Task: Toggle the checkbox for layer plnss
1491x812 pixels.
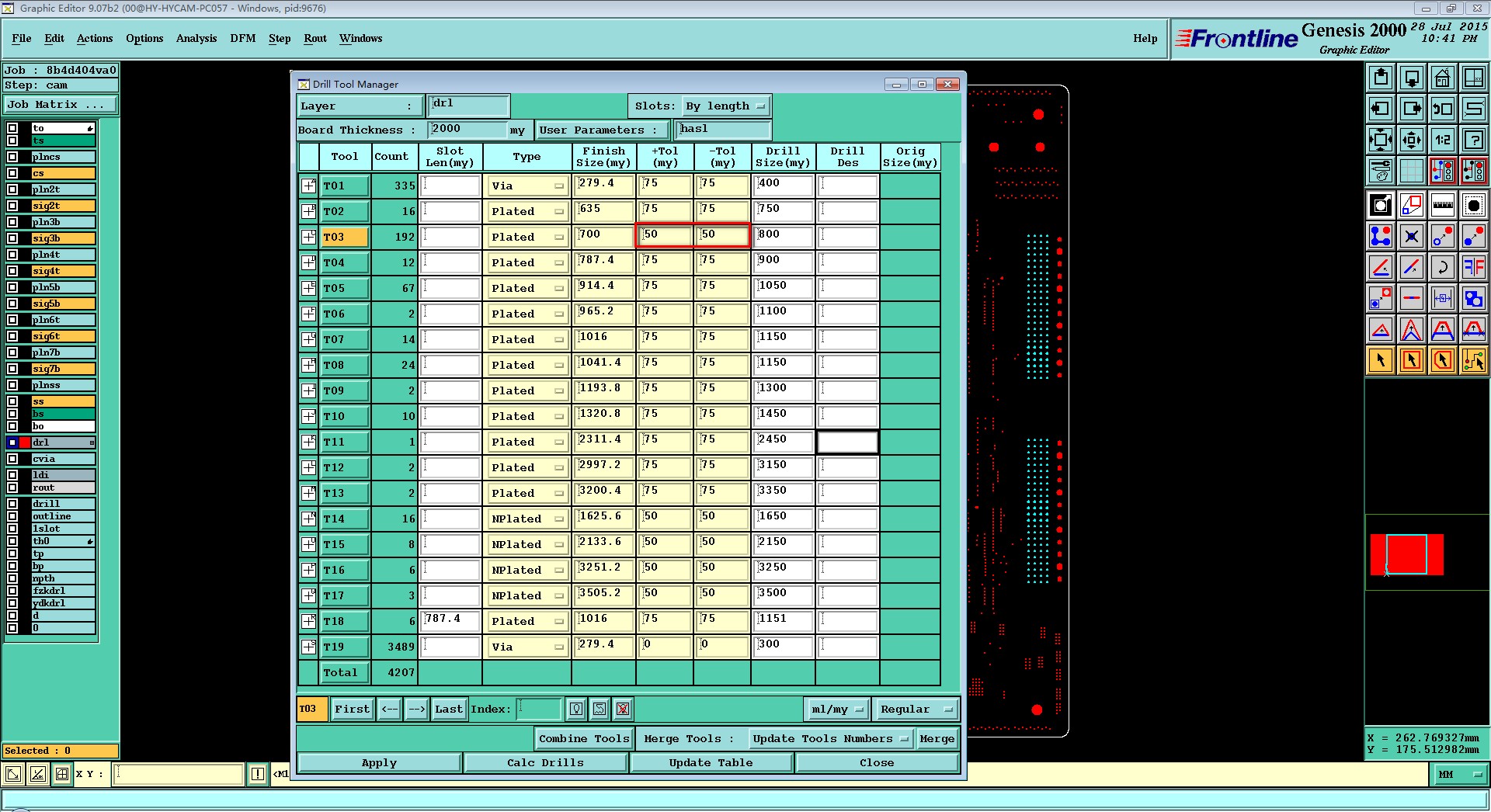Action: tap(12, 385)
